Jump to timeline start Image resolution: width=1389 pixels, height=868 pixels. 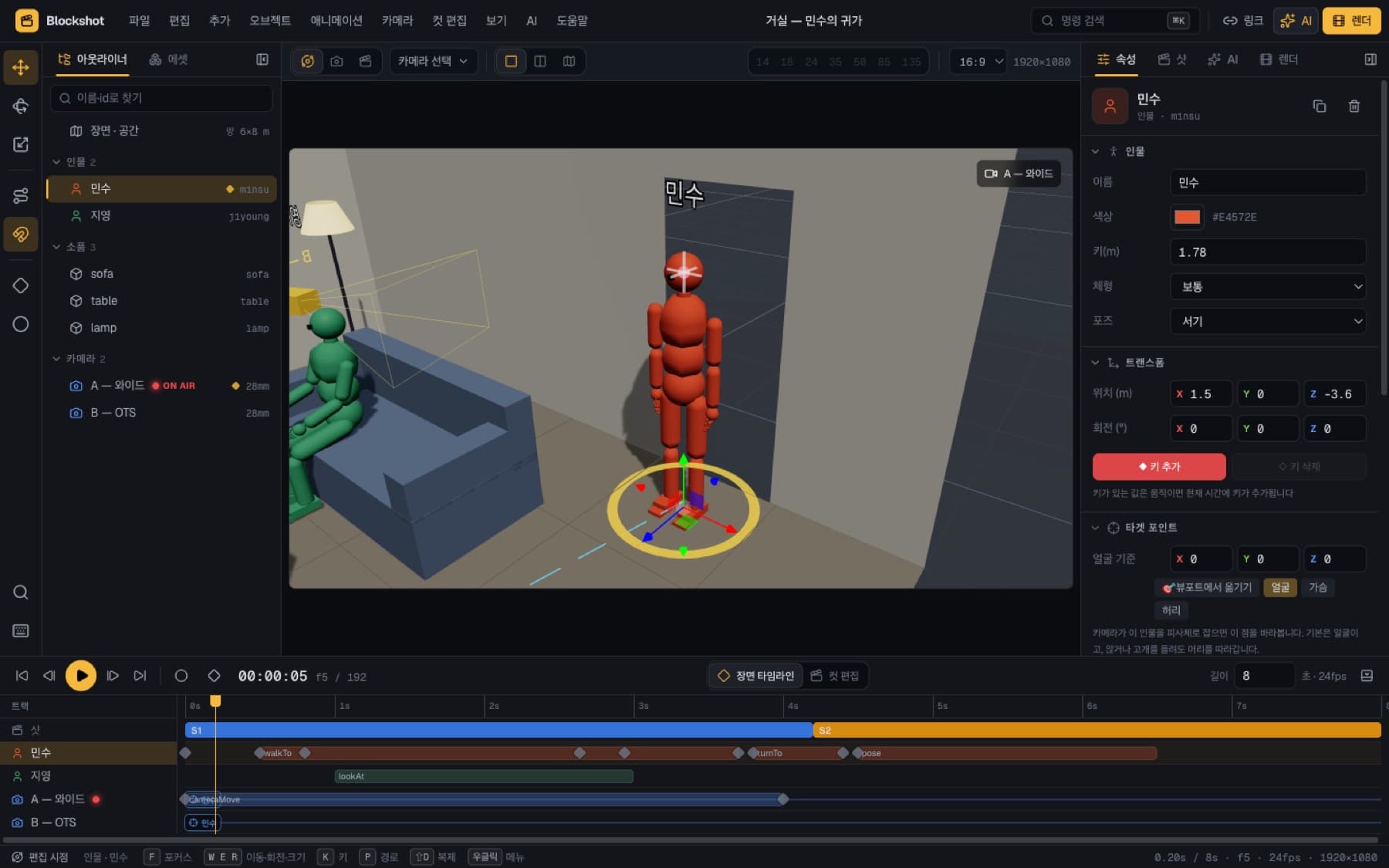[22, 676]
